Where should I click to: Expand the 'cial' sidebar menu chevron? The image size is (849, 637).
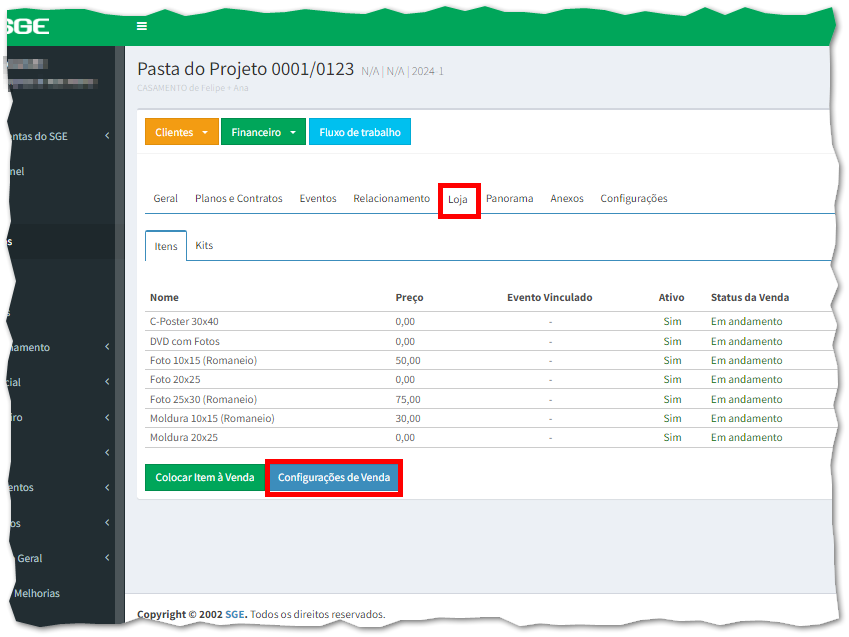[x=107, y=382]
